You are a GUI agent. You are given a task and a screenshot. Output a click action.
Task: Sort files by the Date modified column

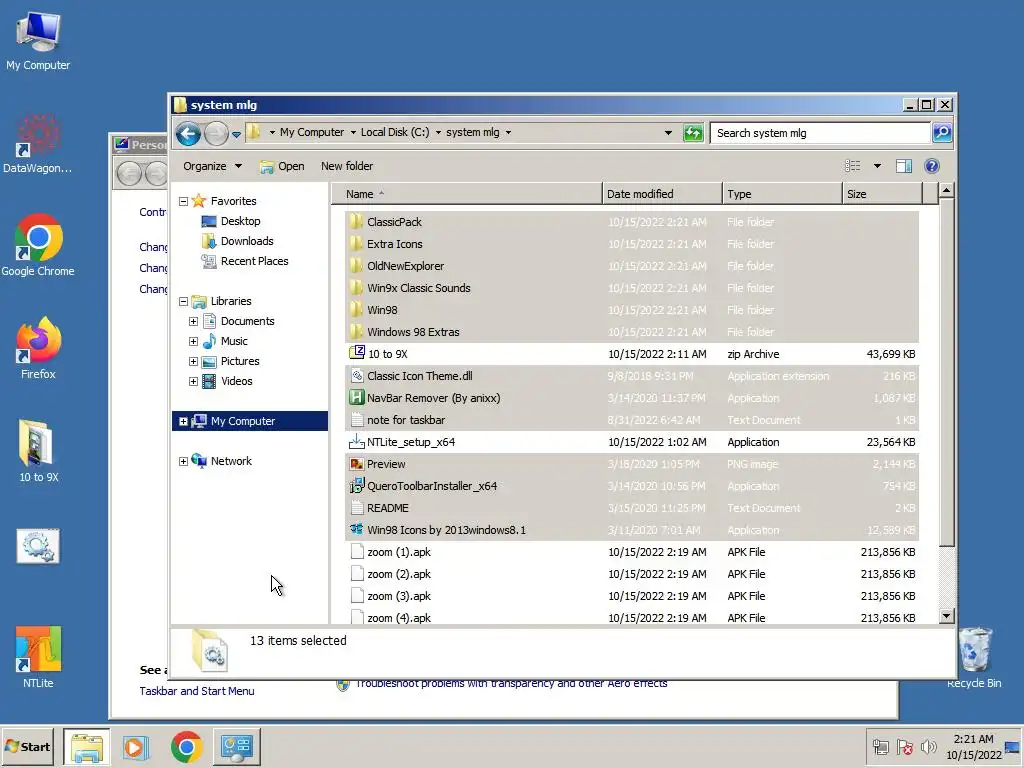click(x=662, y=194)
